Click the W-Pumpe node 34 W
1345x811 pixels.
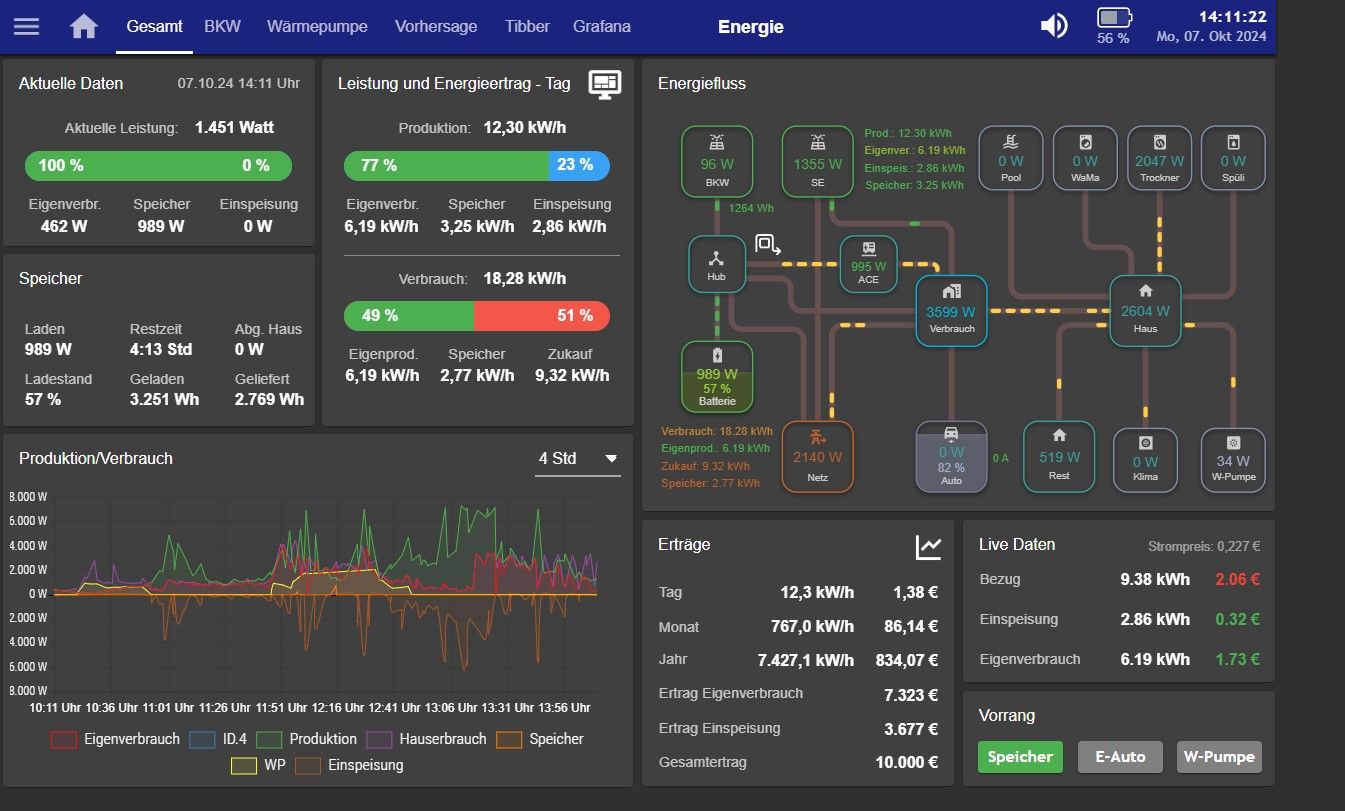(x=1233, y=460)
